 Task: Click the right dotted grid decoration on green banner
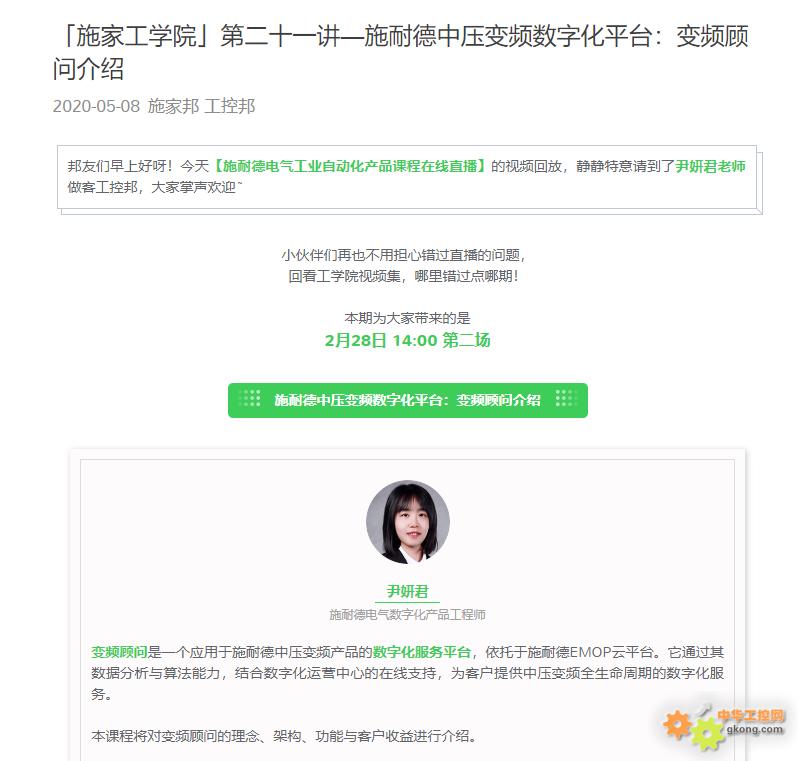[566, 399]
